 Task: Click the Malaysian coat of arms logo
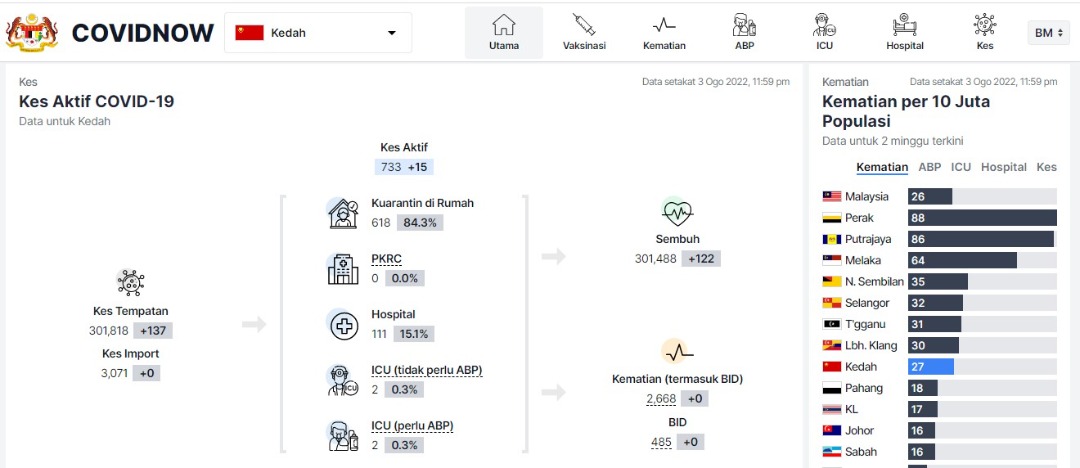[x=32, y=32]
